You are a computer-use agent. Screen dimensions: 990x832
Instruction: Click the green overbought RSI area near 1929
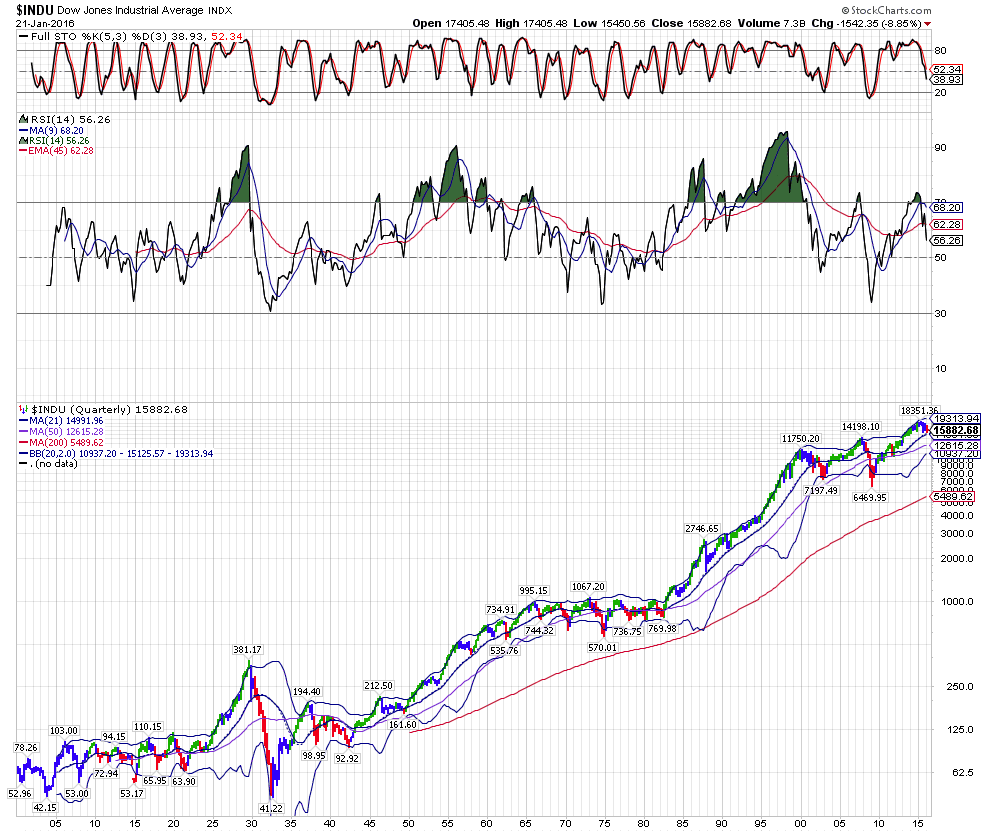click(x=240, y=180)
